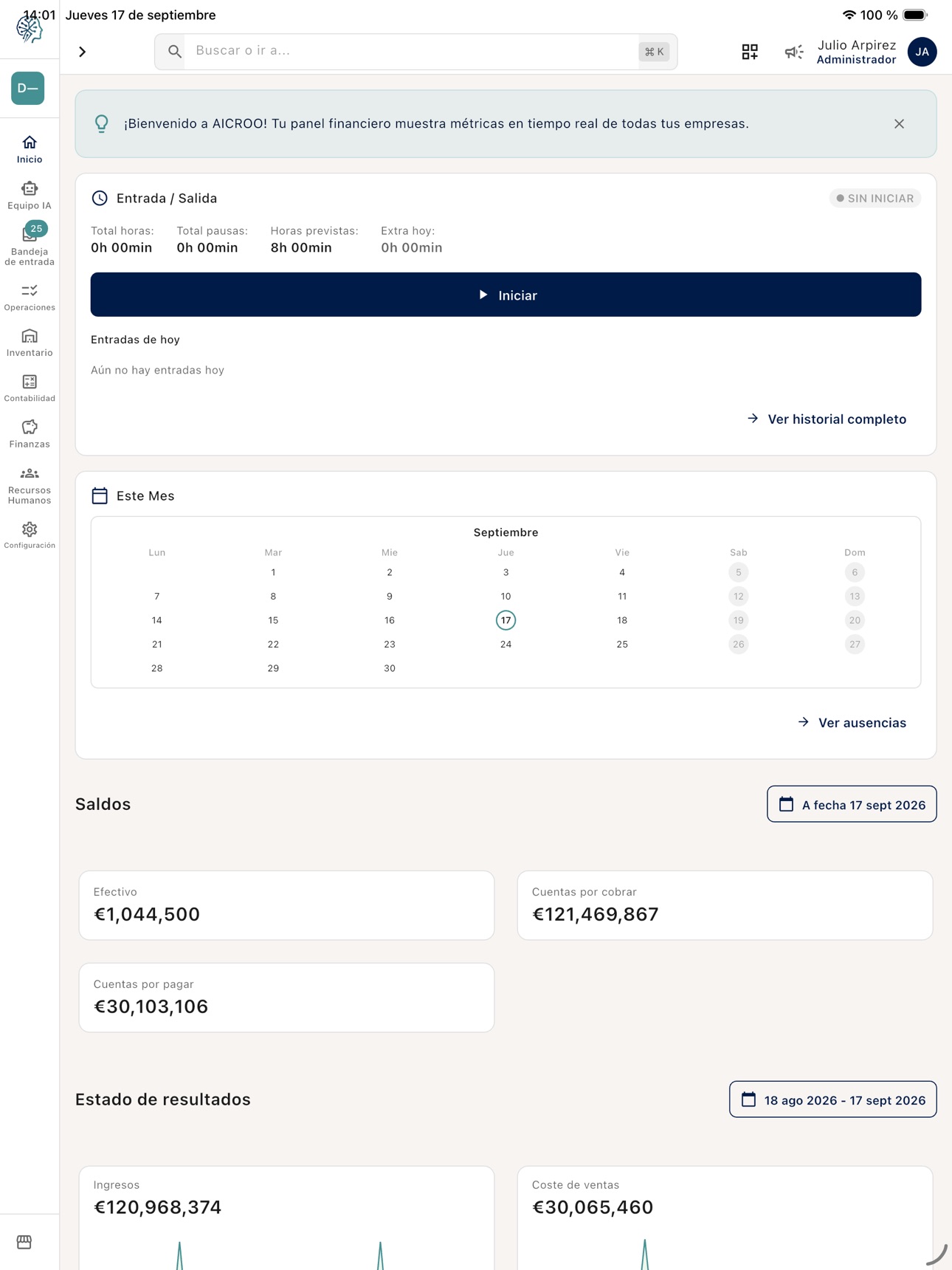Click the battery icon in the status bar
Screen dimensions: 952x1270
(915, 15)
